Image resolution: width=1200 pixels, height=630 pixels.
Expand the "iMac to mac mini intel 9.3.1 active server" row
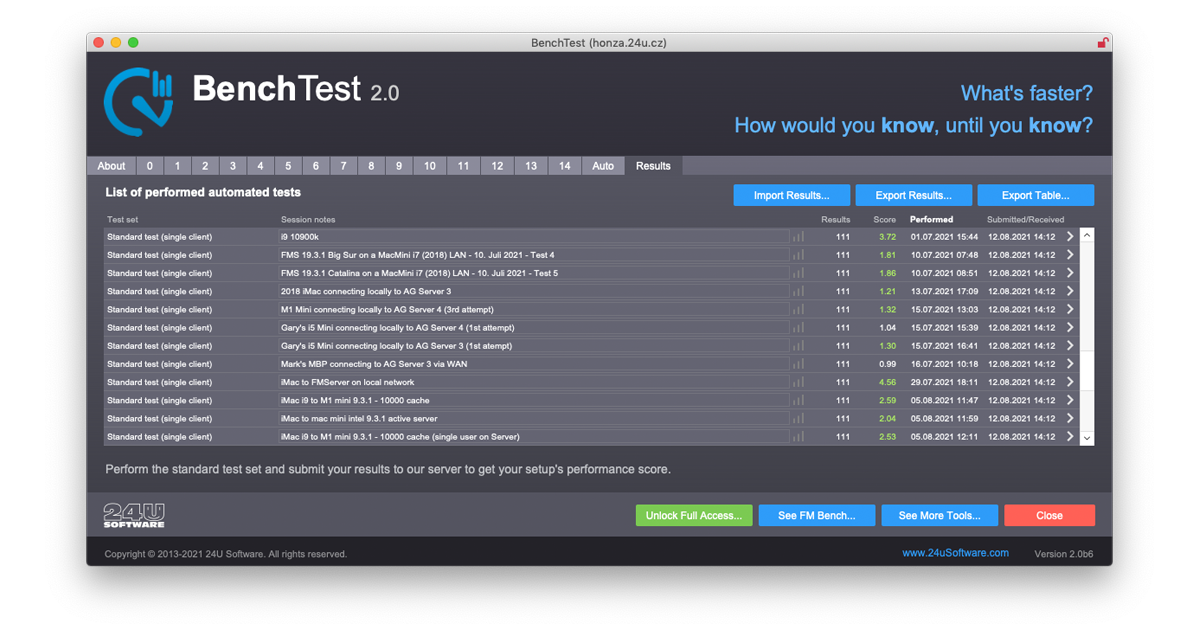(1069, 418)
